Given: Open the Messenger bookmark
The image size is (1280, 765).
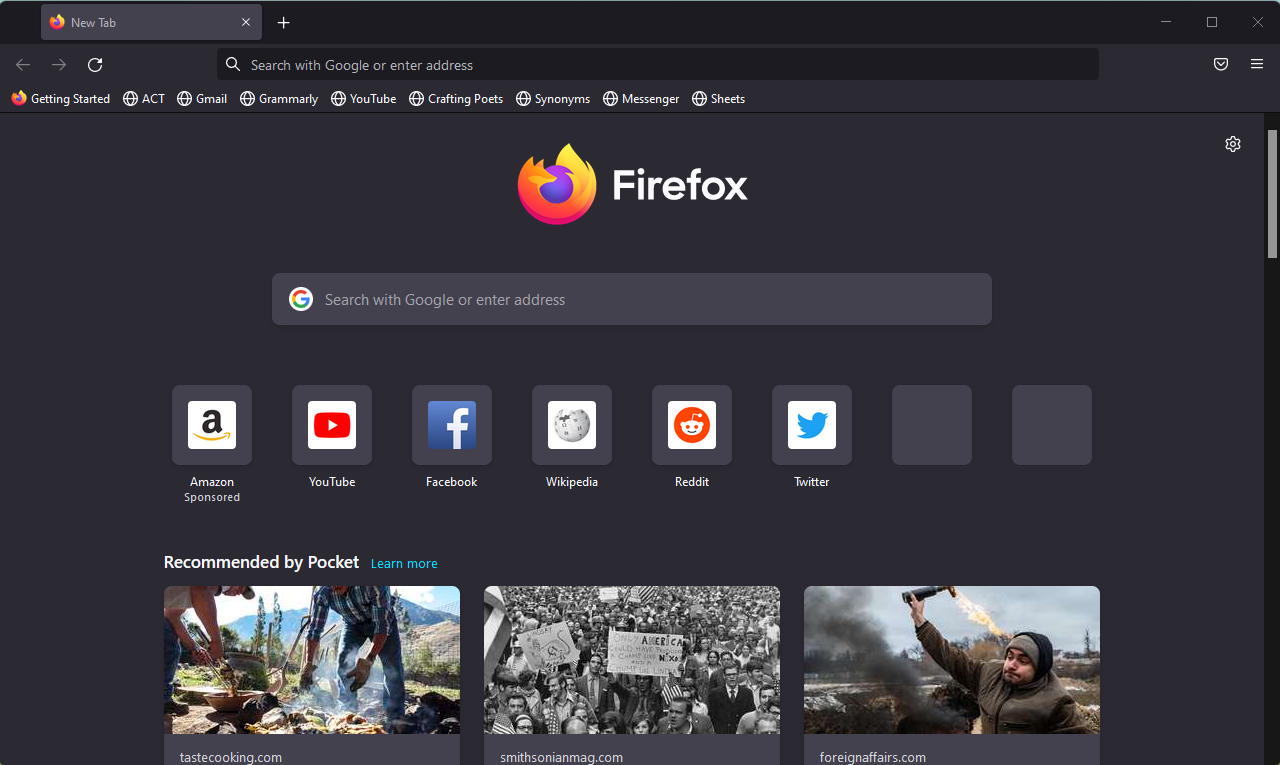Looking at the screenshot, I should point(641,98).
